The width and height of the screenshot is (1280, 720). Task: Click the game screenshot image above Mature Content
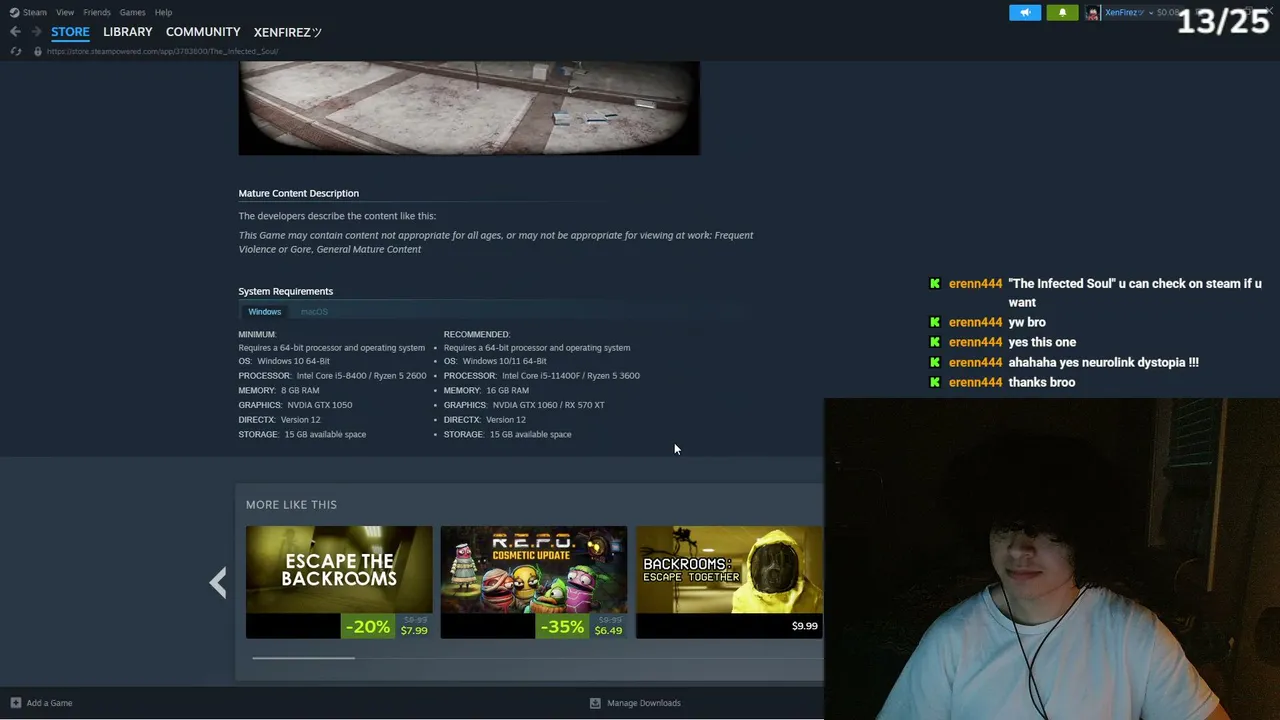click(x=469, y=108)
